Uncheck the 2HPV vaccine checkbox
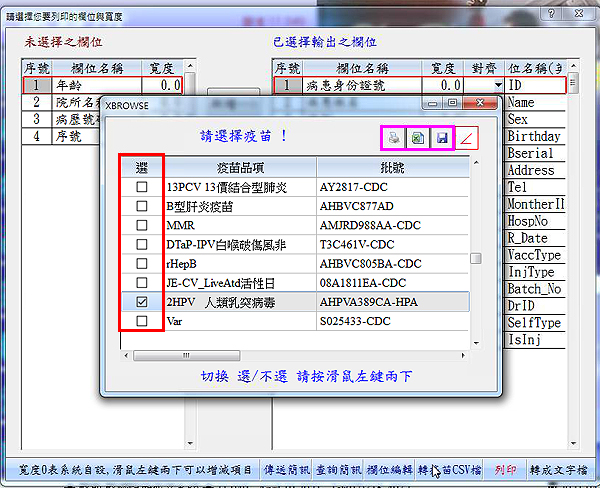600x488 pixels. (142, 300)
